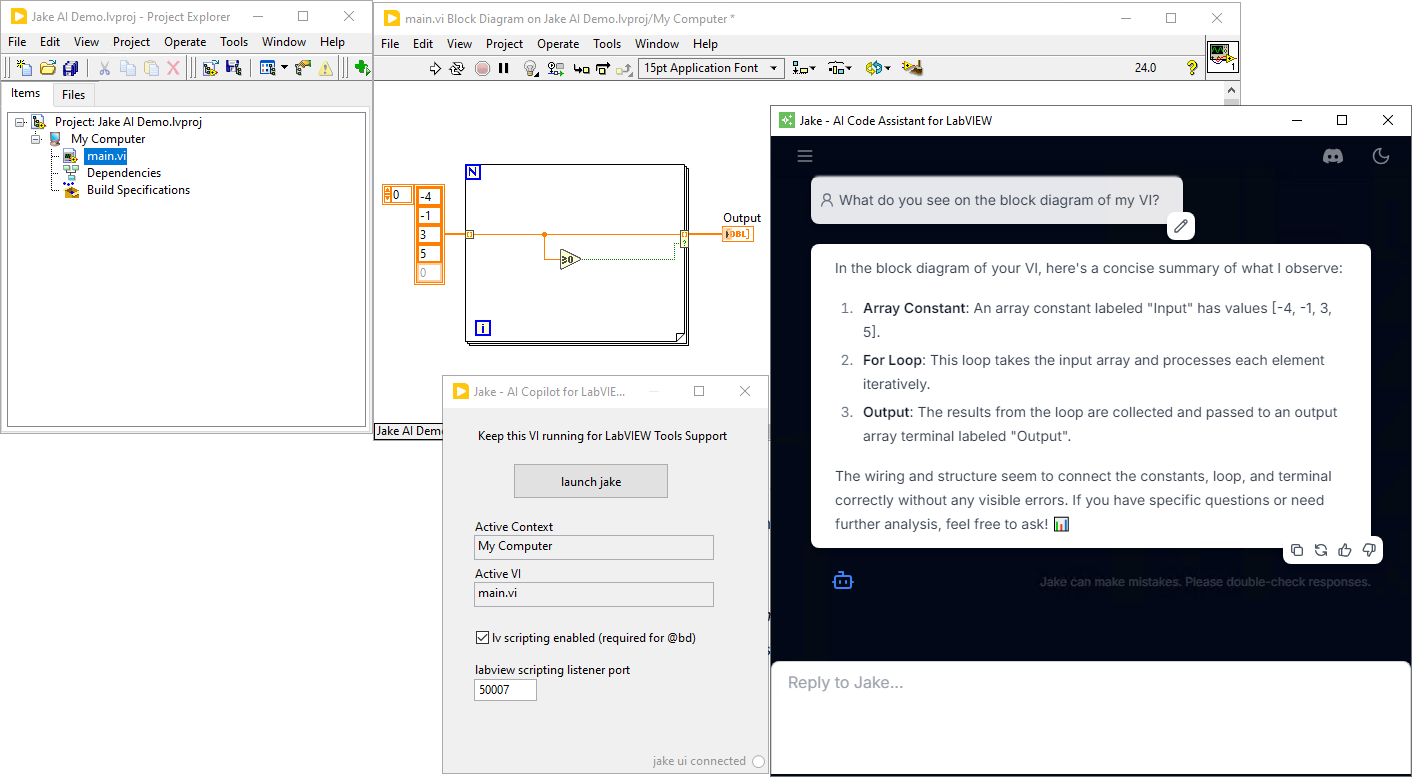1414x777 pixels.
Task: Collapse the My Computer tree node
Action: (x=33, y=138)
